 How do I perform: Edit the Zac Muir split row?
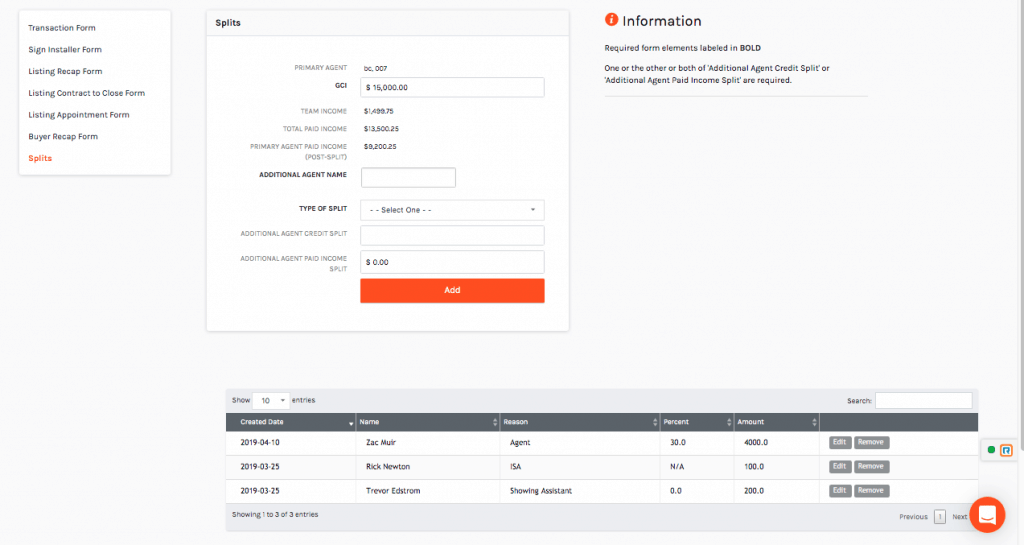point(840,443)
